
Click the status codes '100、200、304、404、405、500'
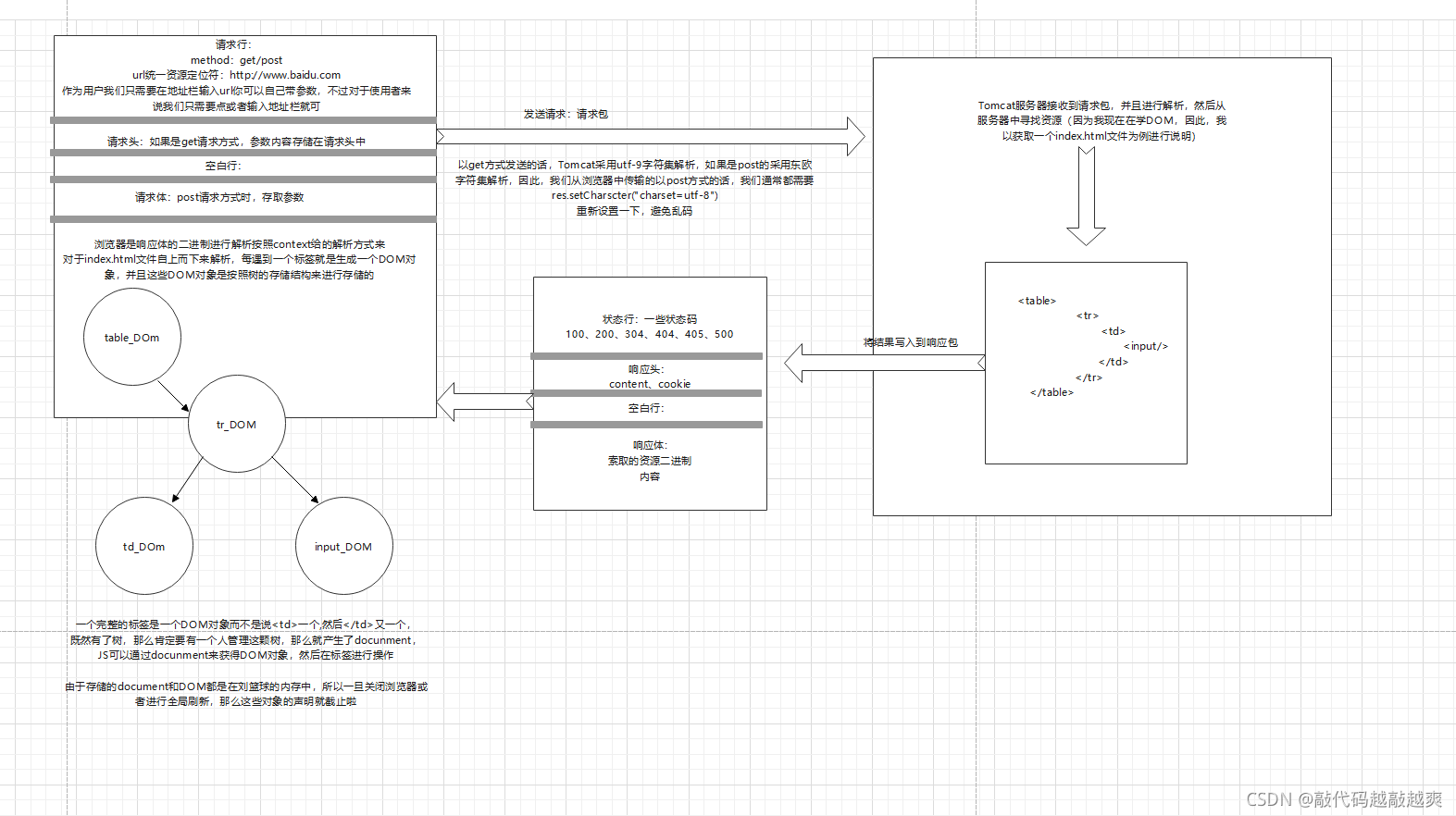click(650, 334)
